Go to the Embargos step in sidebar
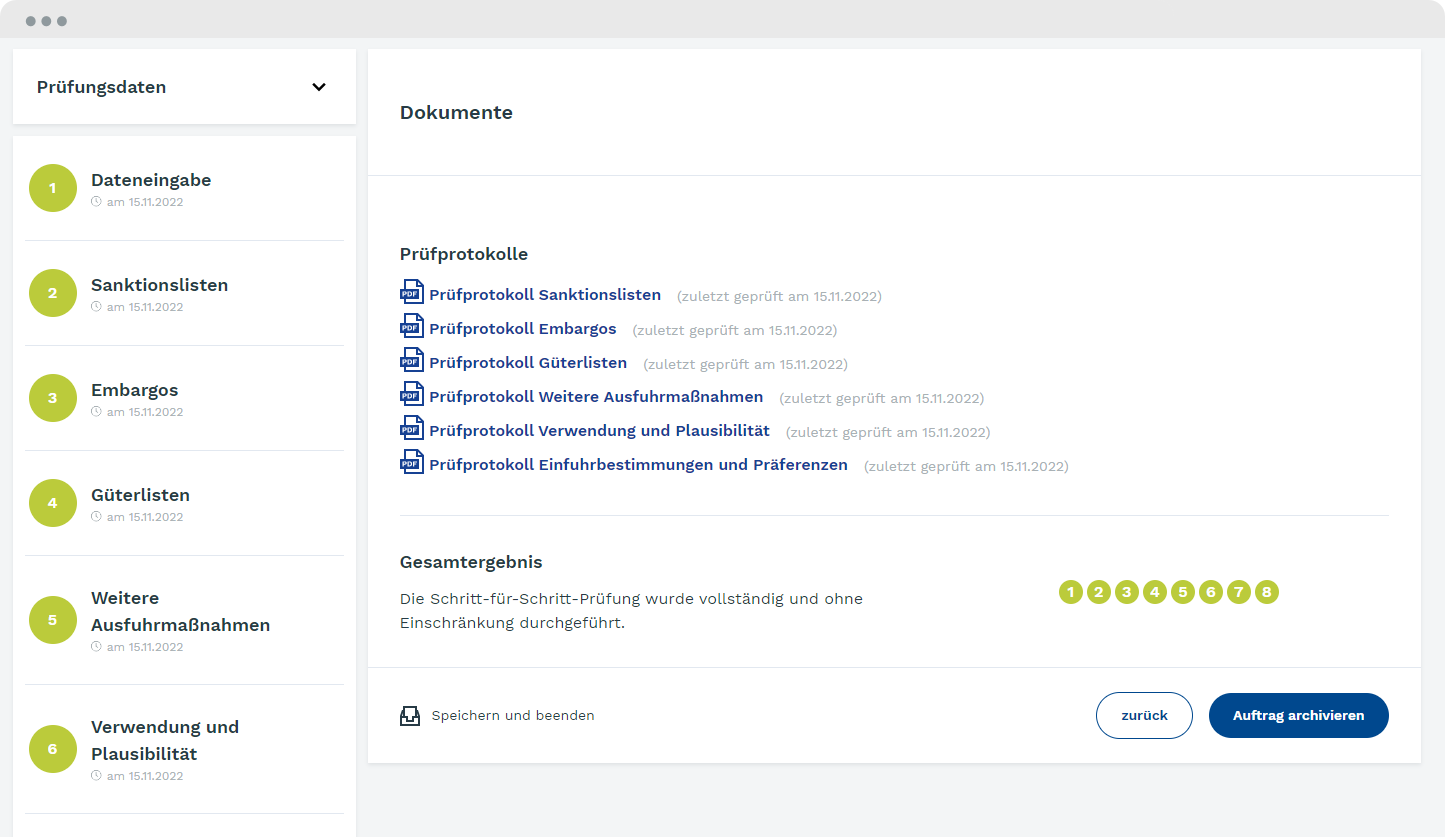The image size is (1445, 837). 134,391
